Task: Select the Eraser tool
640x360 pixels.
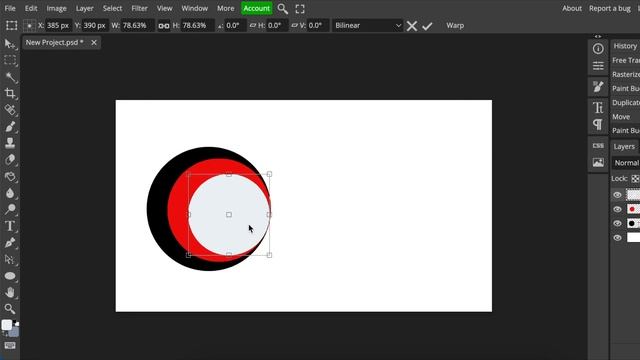Action: (x=10, y=160)
